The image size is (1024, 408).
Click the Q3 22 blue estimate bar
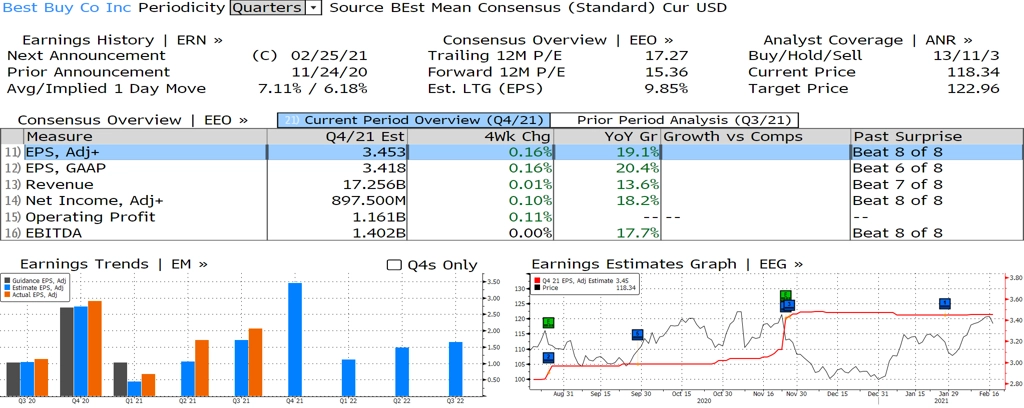coord(456,369)
